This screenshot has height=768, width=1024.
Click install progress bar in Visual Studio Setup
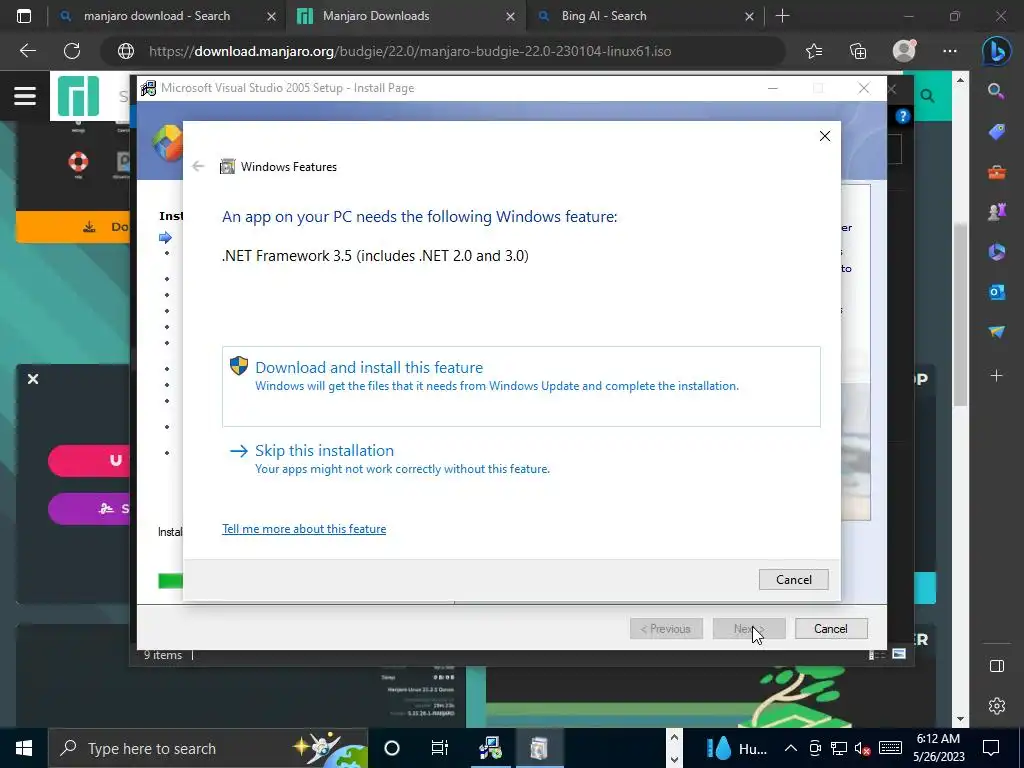pyautogui.click(x=170, y=581)
